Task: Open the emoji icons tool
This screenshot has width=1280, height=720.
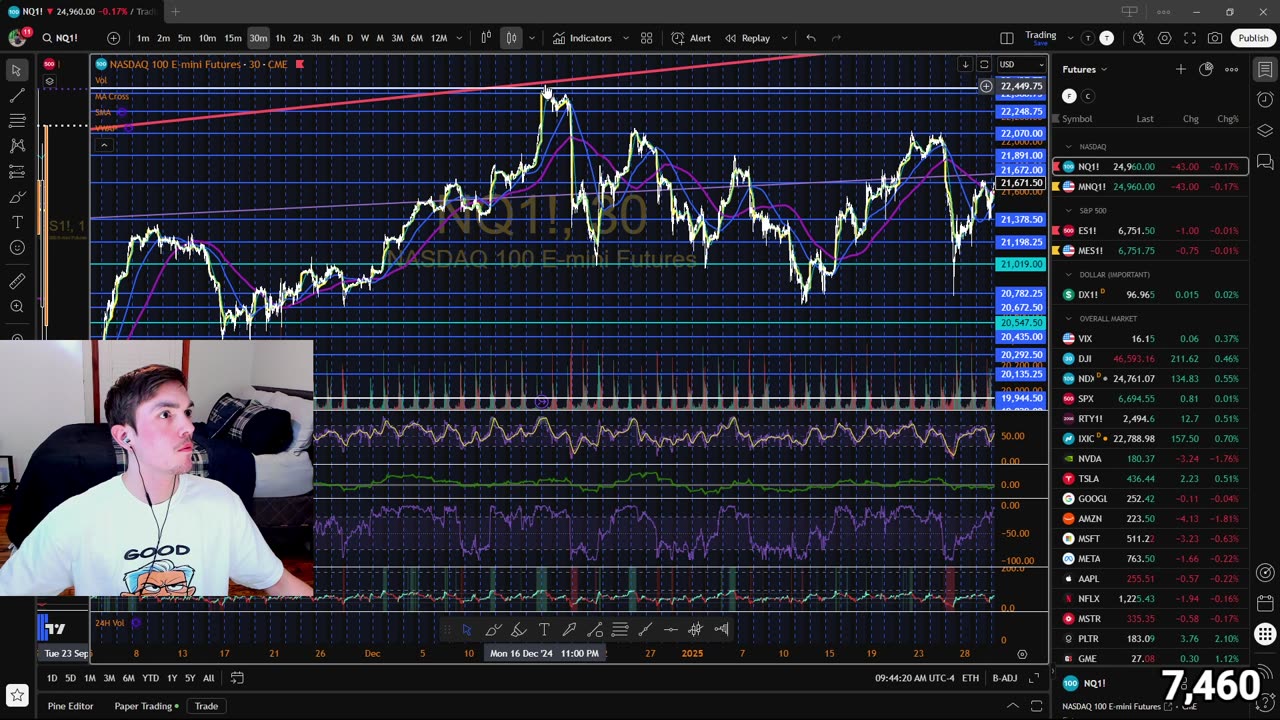Action: point(17,247)
